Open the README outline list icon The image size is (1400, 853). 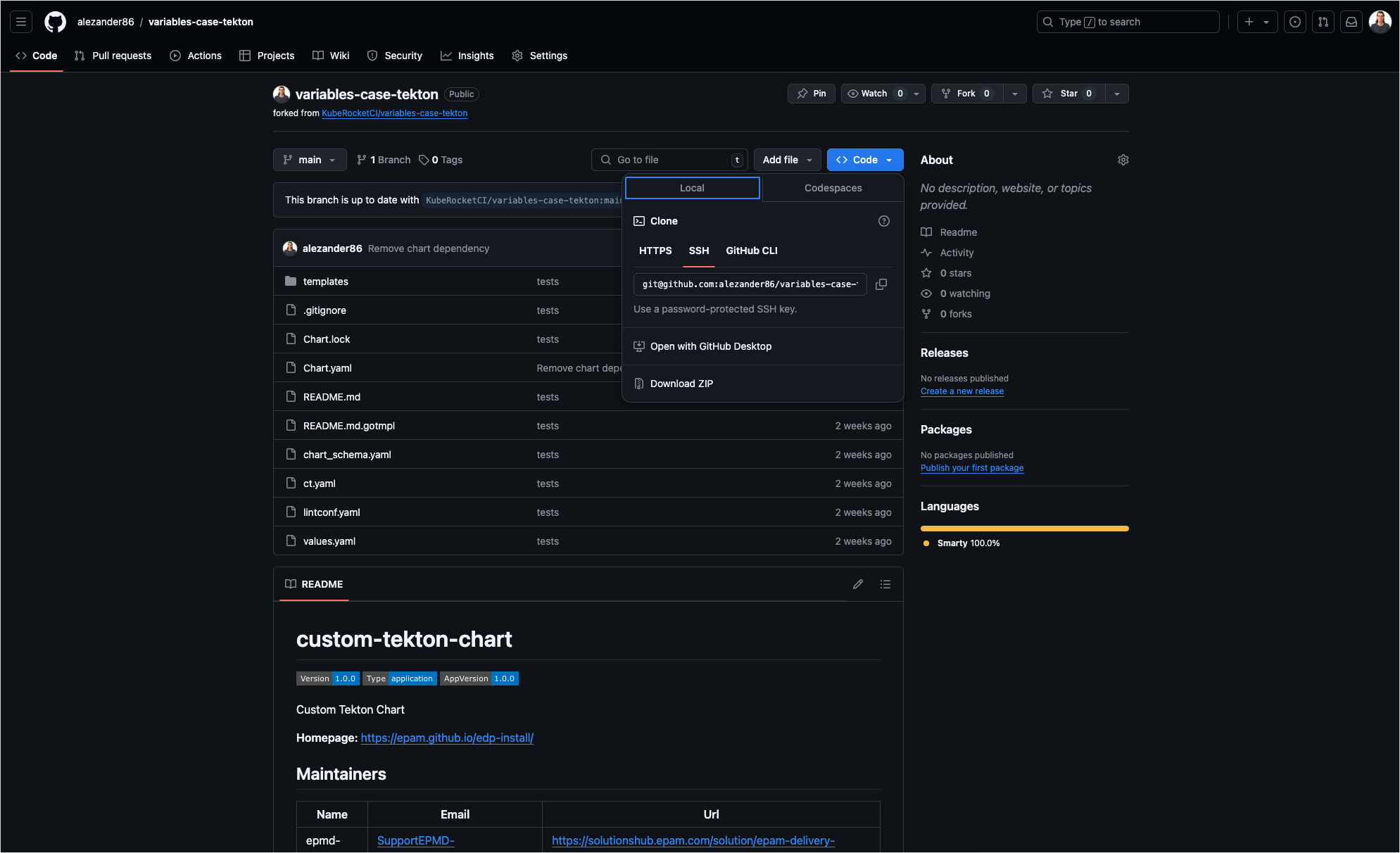click(x=885, y=584)
